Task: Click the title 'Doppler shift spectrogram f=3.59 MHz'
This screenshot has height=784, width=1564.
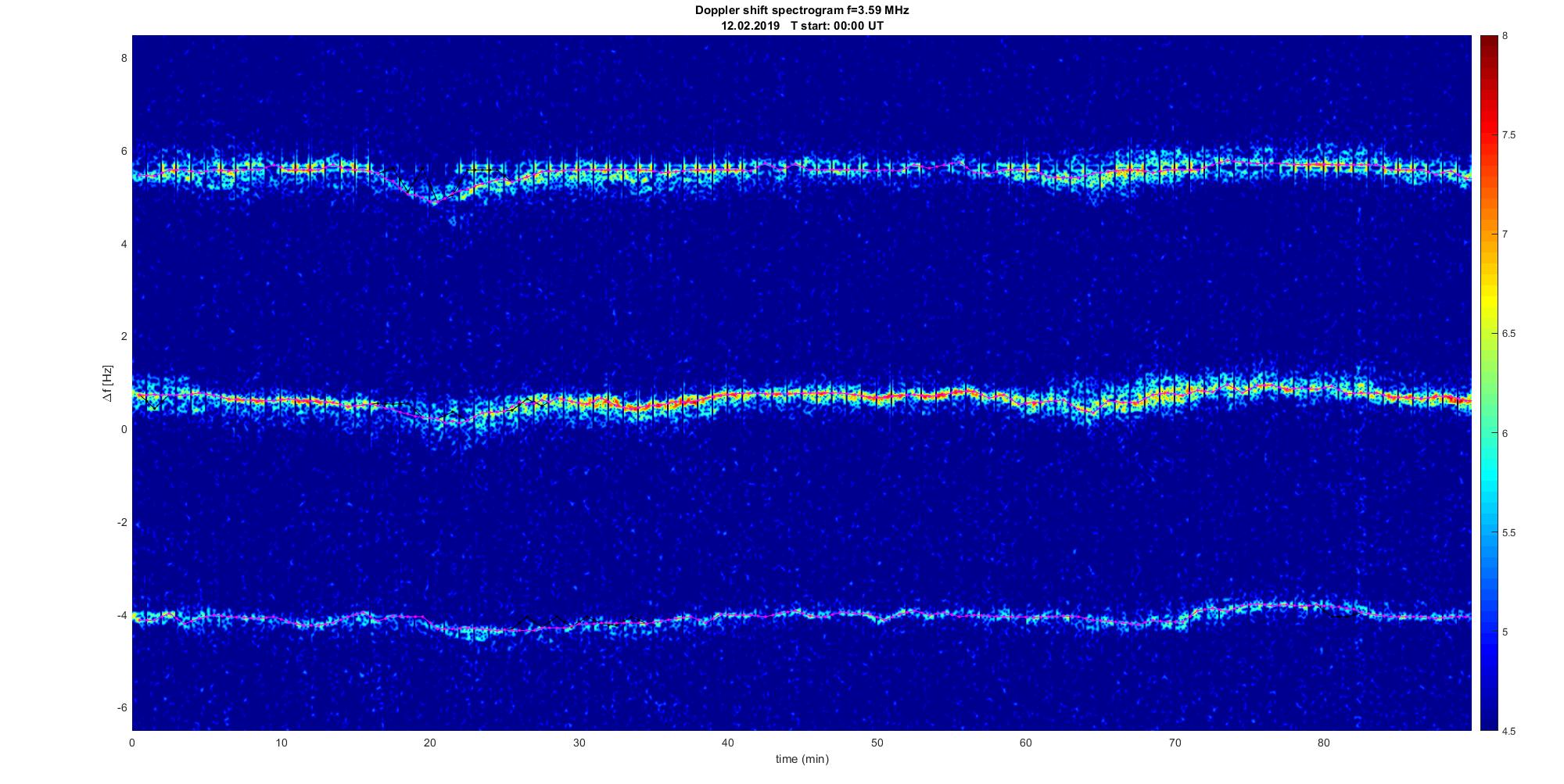Action: click(x=802, y=11)
